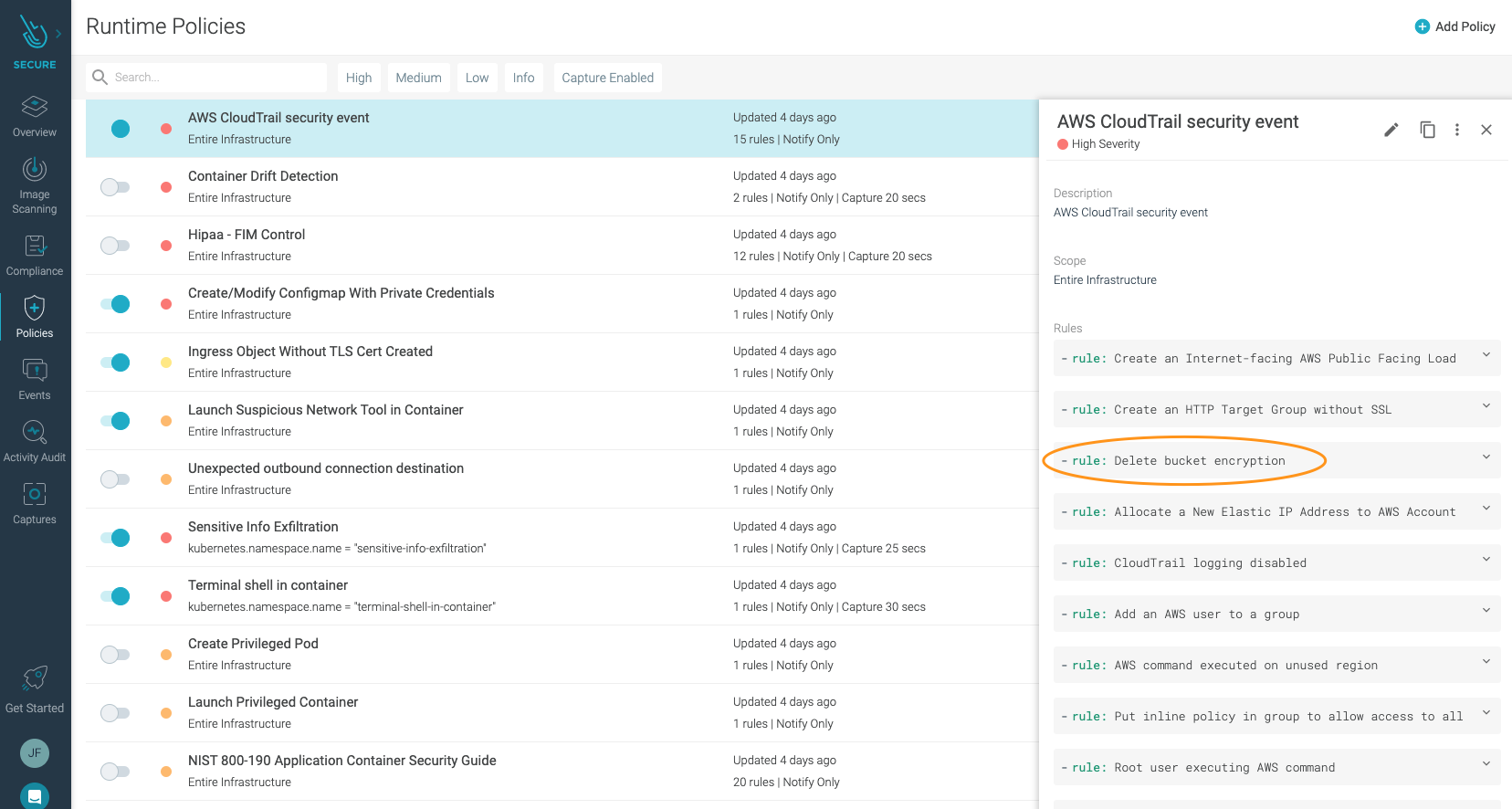This screenshot has height=809, width=1512.
Task: Enable the Container Drift Detection policy
Action: (x=115, y=187)
